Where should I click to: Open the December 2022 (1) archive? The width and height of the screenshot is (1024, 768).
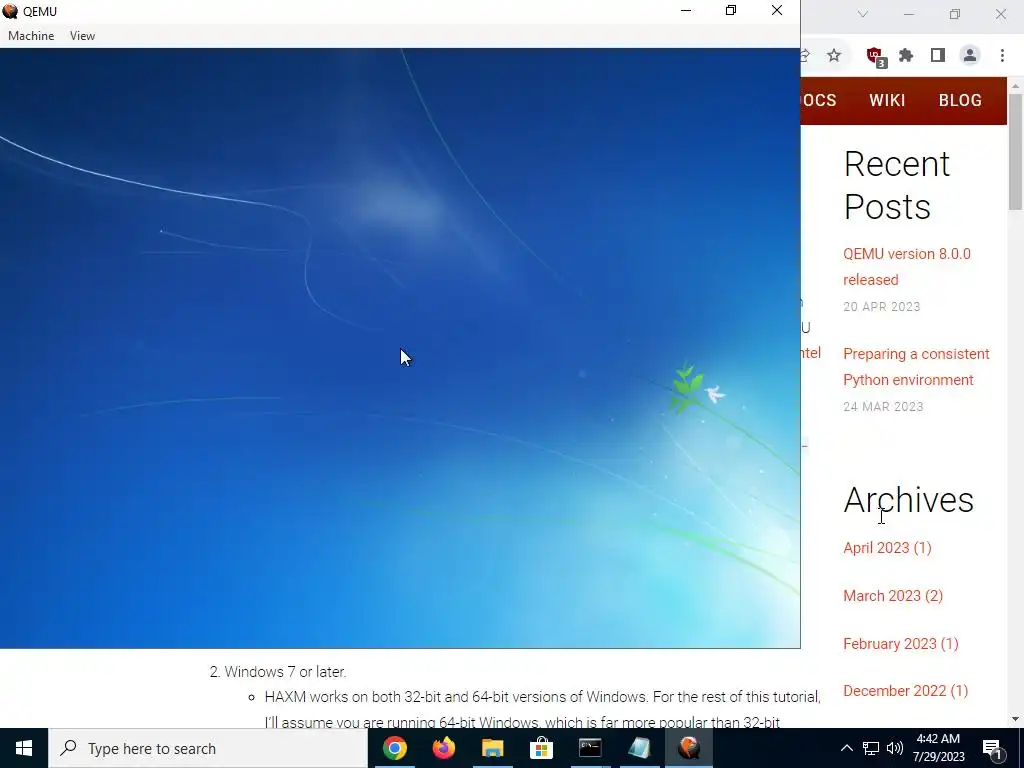coord(905,691)
